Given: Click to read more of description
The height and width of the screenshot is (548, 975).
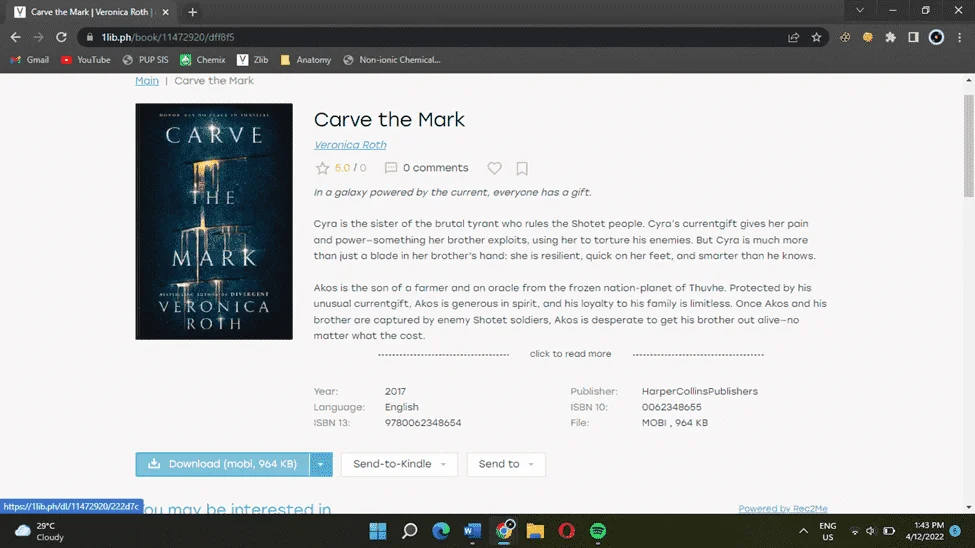Looking at the screenshot, I should [570, 354].
